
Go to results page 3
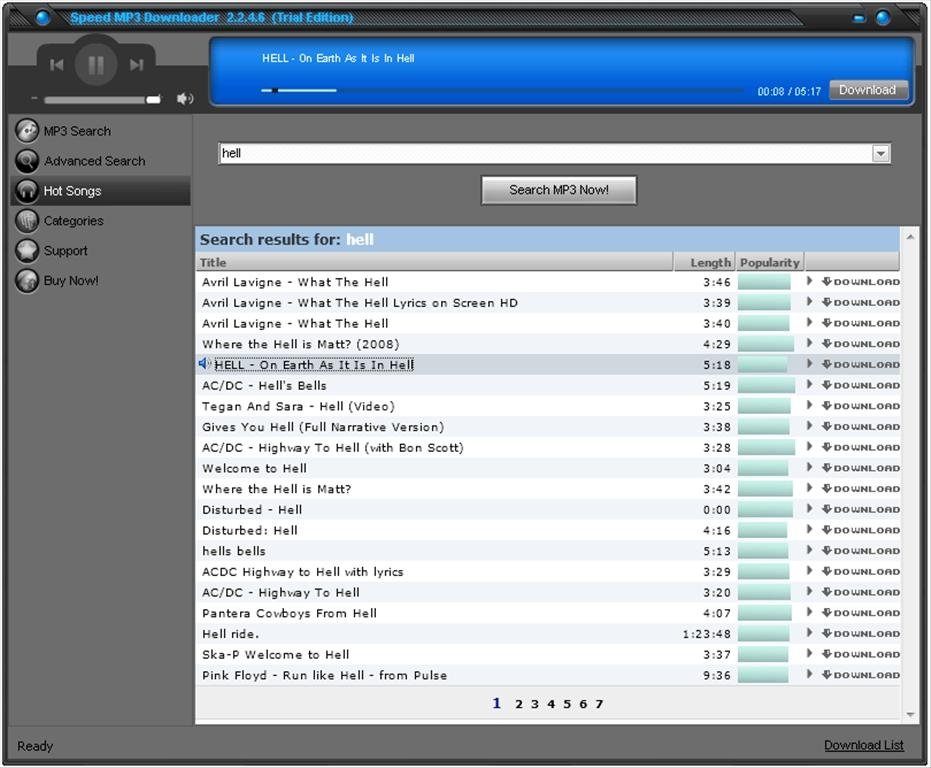(x=535, y=704)
